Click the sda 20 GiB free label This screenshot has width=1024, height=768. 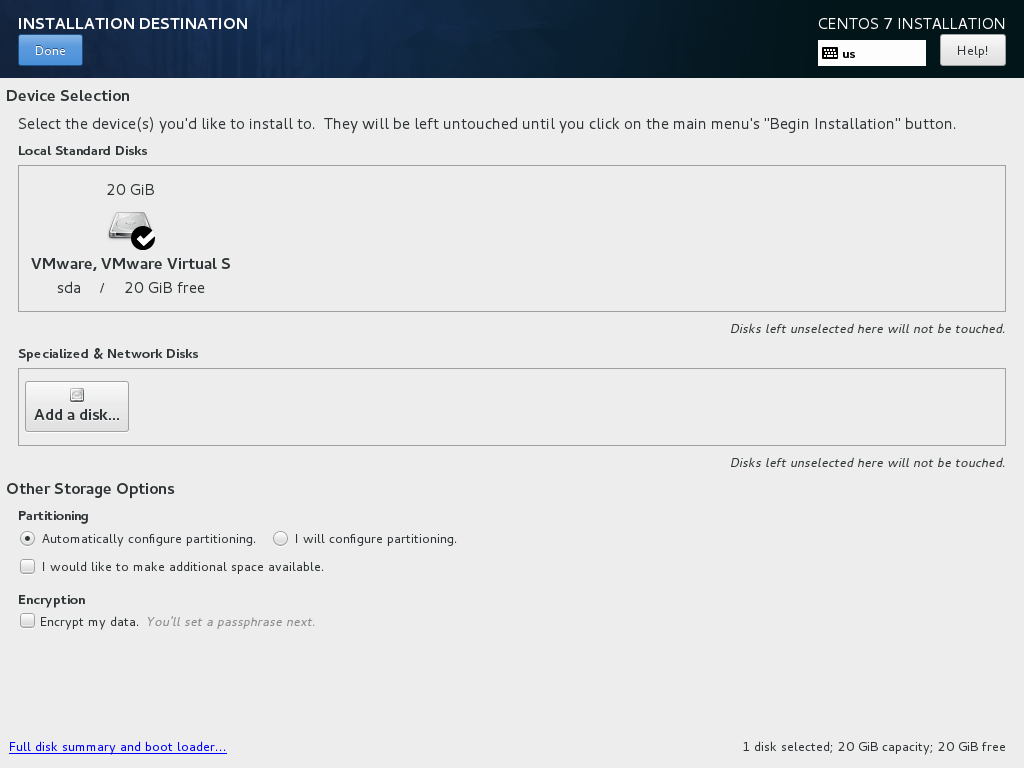(x=130, y=287)
